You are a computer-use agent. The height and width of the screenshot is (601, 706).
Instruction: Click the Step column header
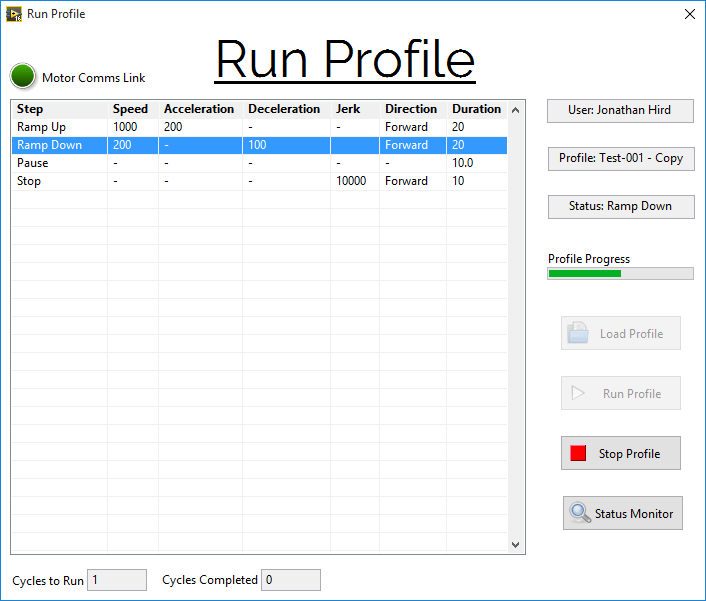pos(59,109)
